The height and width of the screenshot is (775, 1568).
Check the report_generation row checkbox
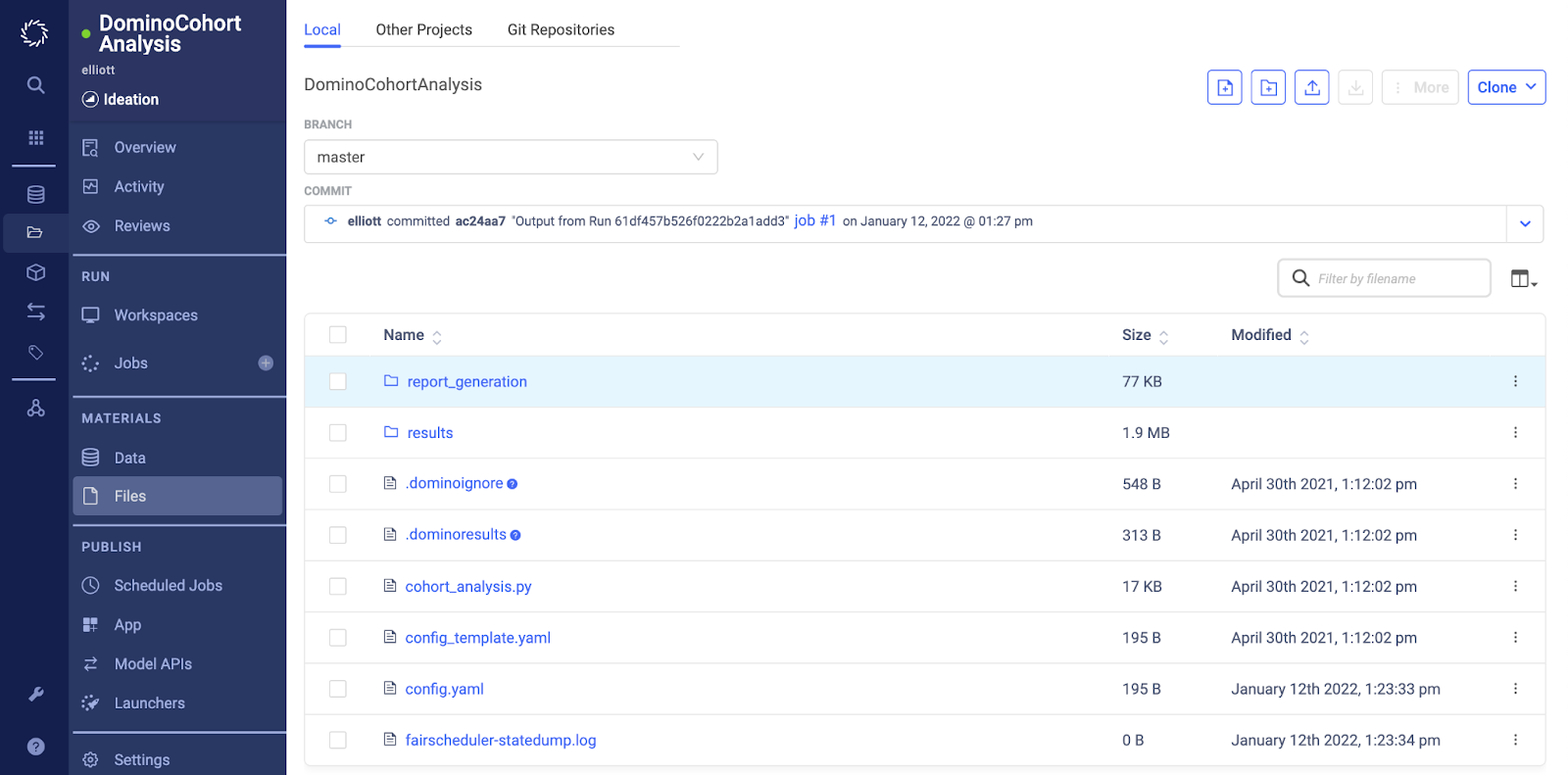338,381
